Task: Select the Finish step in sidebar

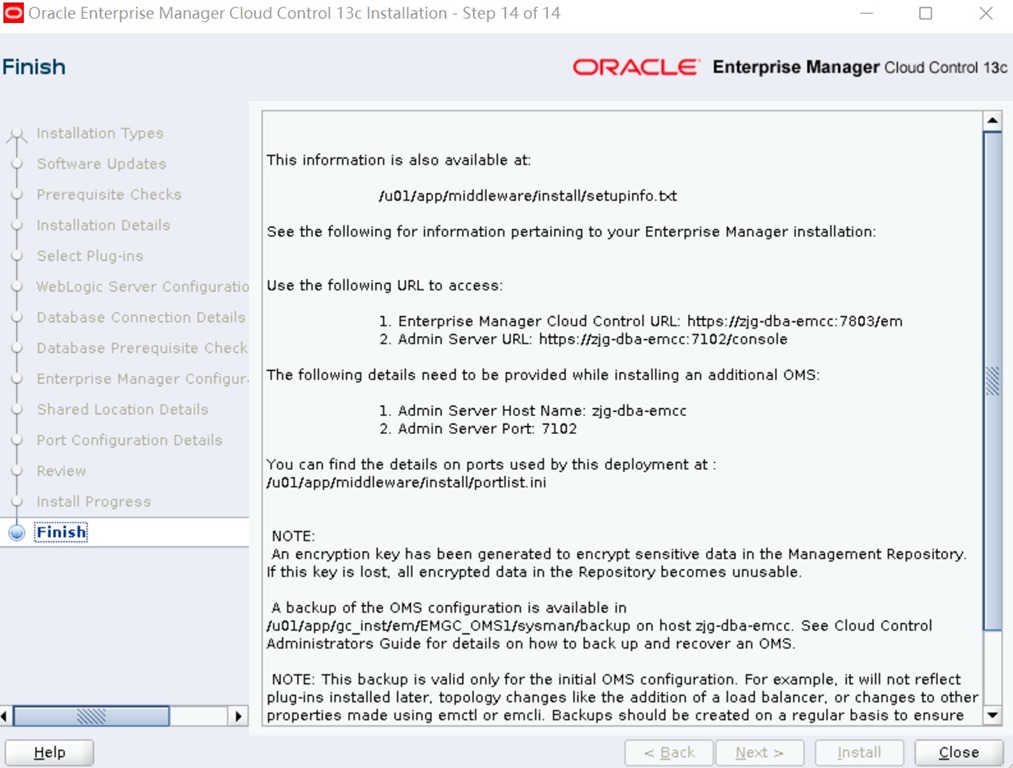Action: pyautogui.click(x=61, y=532)
